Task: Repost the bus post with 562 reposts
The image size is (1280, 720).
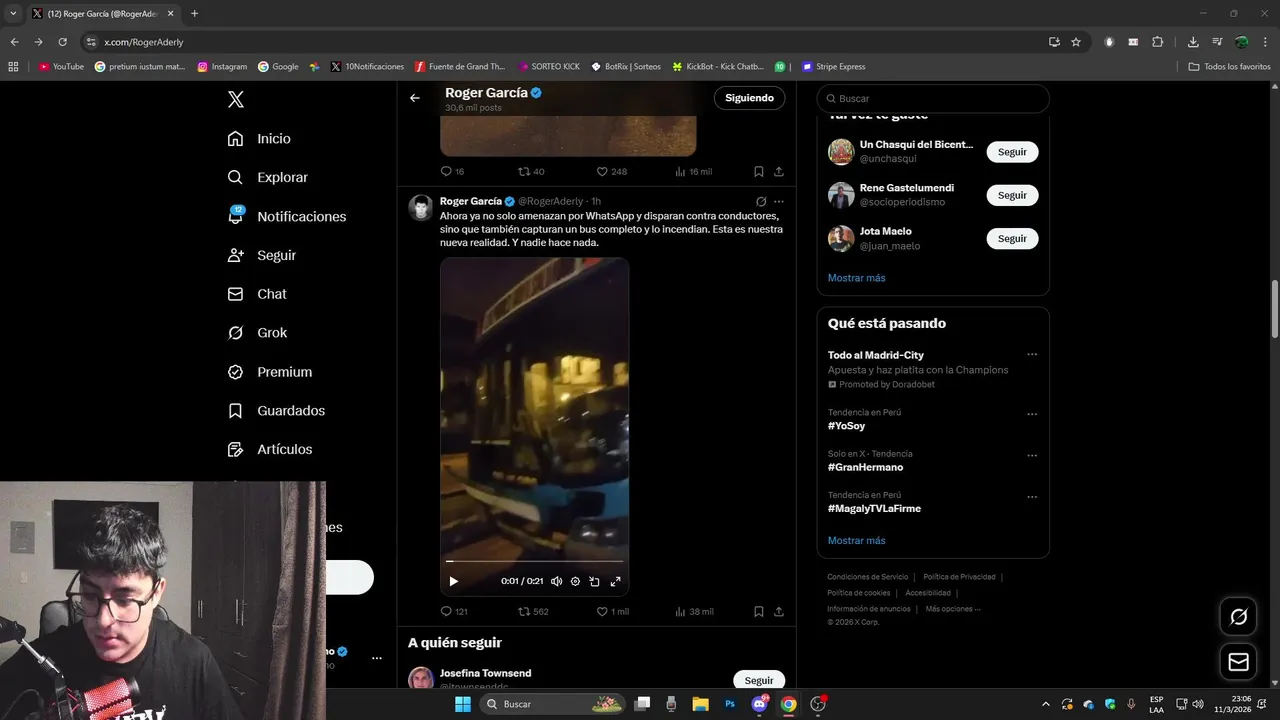Action: 533,611
